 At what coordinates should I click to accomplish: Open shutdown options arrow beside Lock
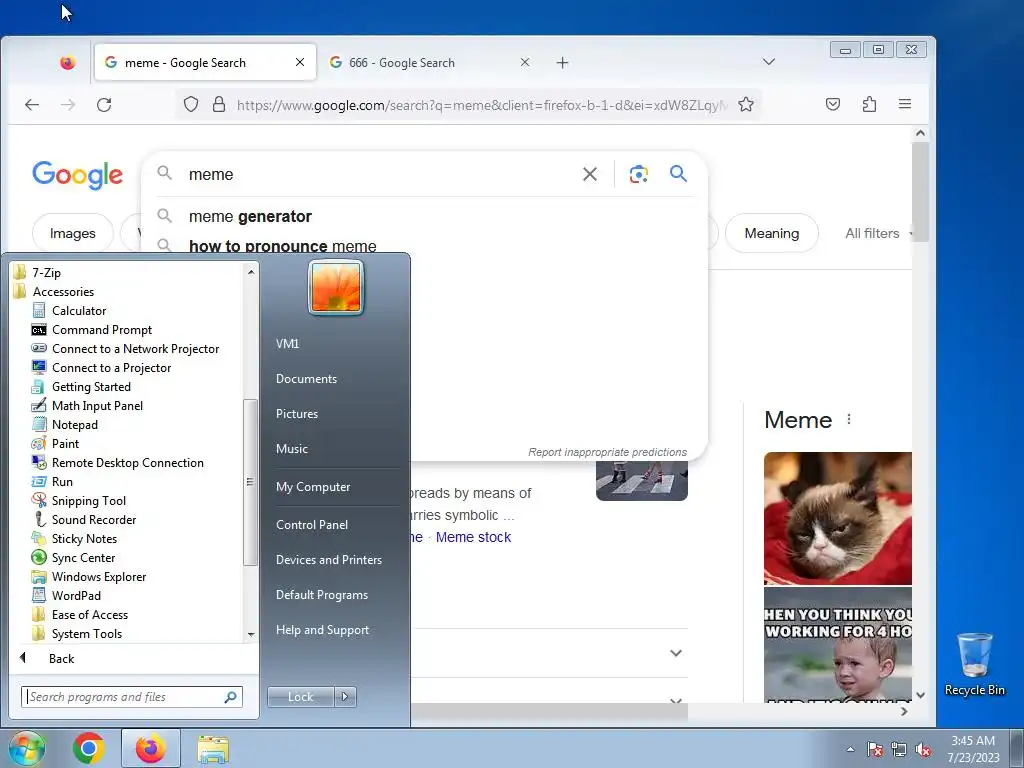click(x=345, y=697)
